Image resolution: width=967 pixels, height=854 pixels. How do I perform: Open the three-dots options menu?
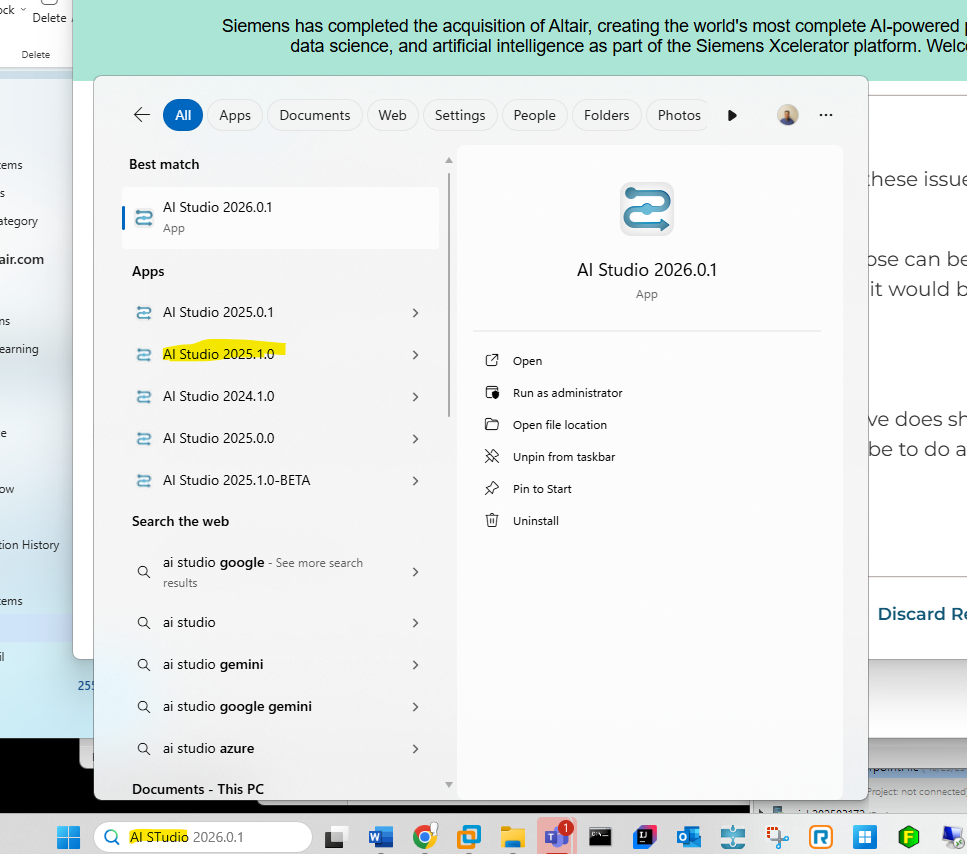click(x=825, y=115)
